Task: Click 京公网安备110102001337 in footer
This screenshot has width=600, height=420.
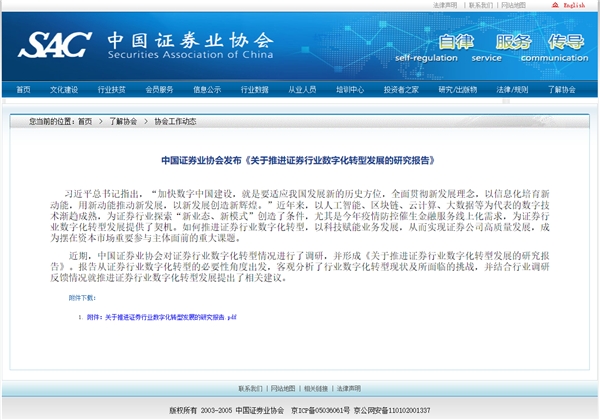Action: click(392, 410)
